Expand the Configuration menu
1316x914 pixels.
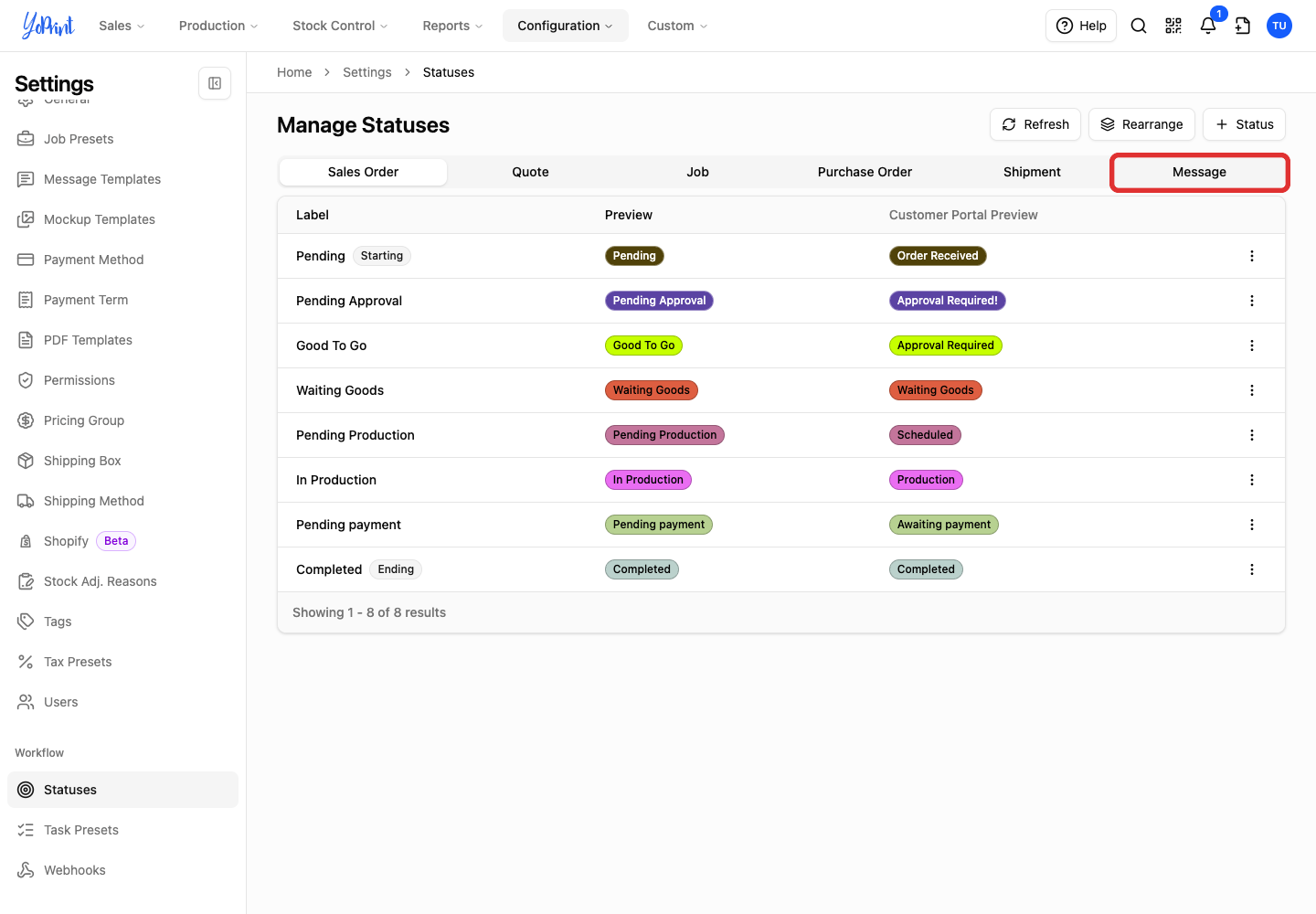(566, 26)
